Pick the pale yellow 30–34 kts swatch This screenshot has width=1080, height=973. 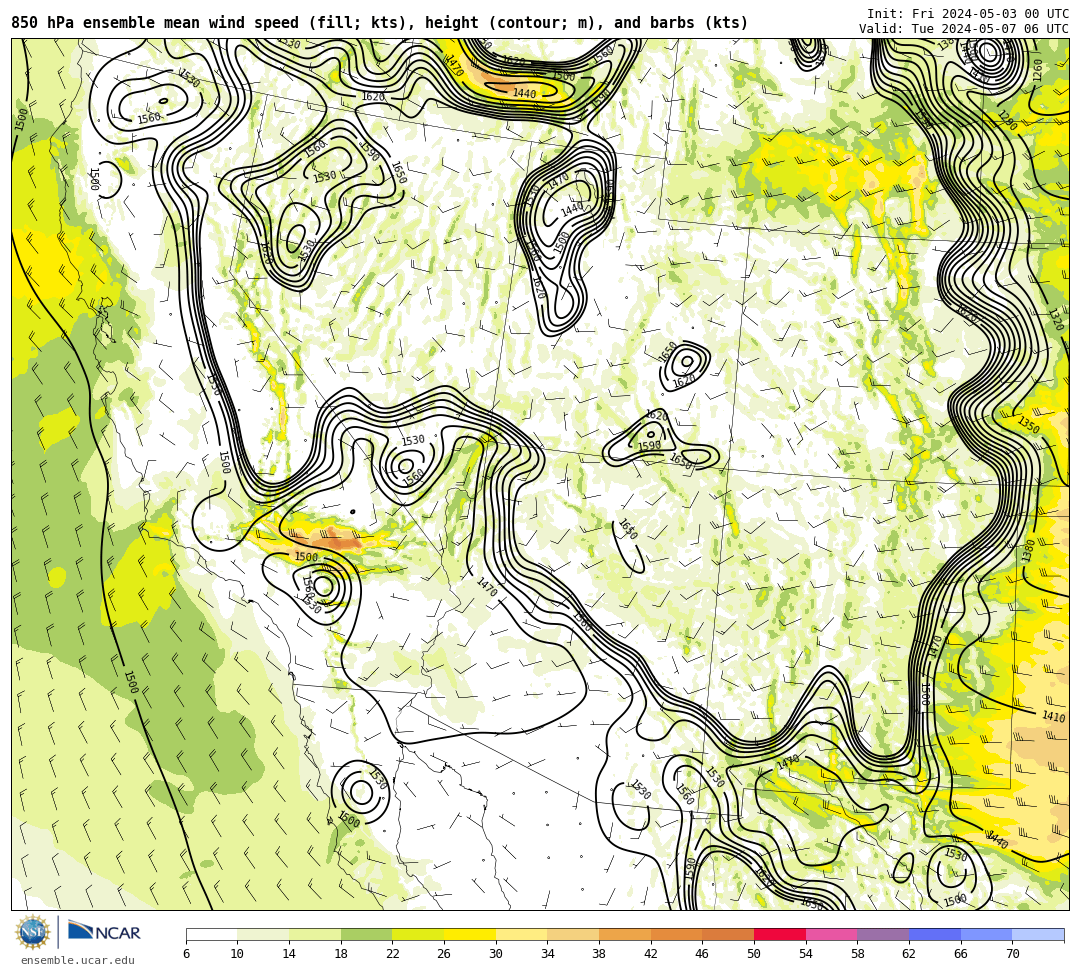pyautogui.click(x=521, y=935)
